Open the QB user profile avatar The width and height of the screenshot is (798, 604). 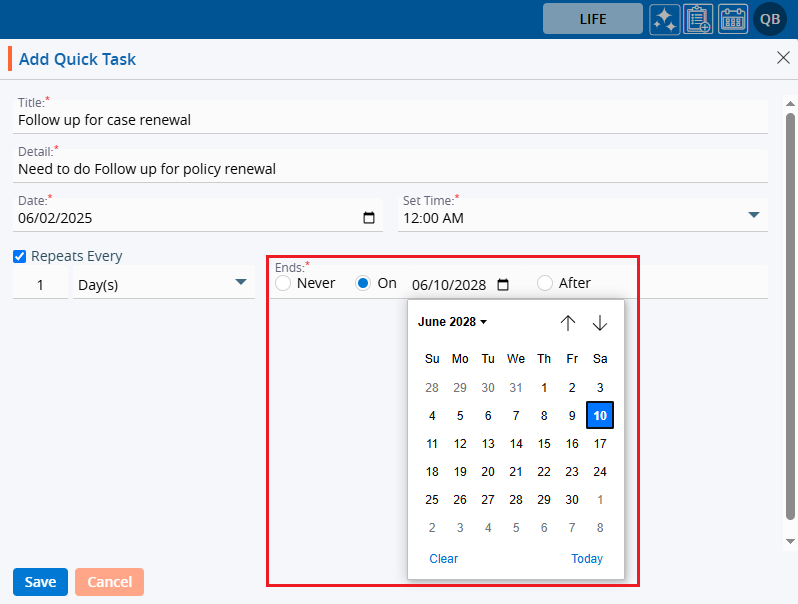point(770,19)
